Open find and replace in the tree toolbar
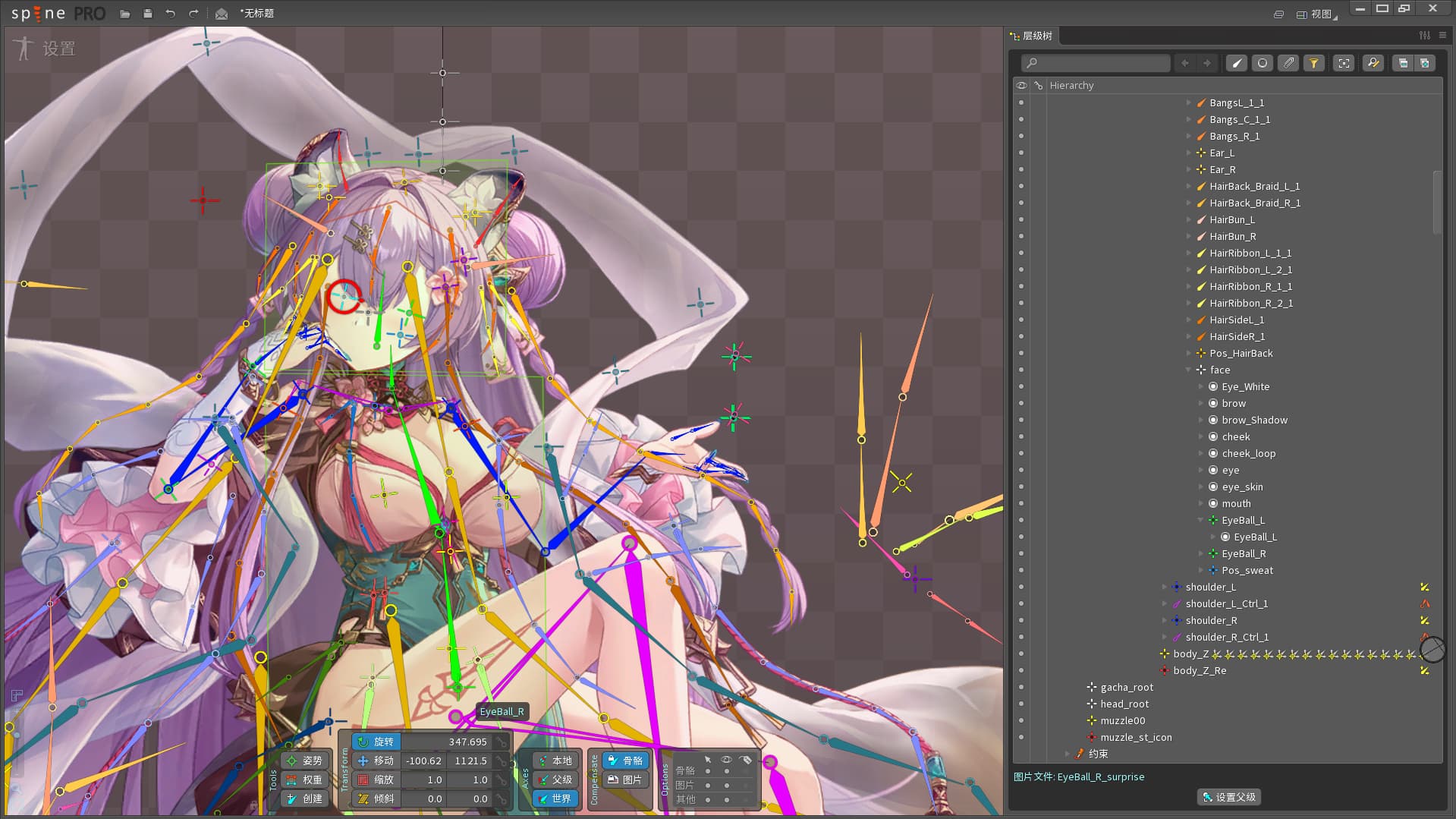1456x819 pixels. click(1373, 63)
